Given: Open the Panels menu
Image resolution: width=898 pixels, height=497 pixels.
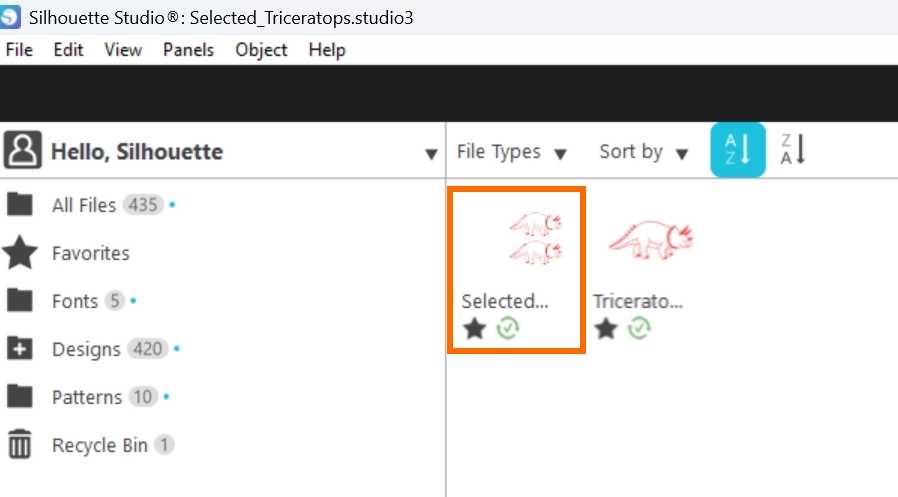Looking at the screenshot, I should [x=188, y=50].
